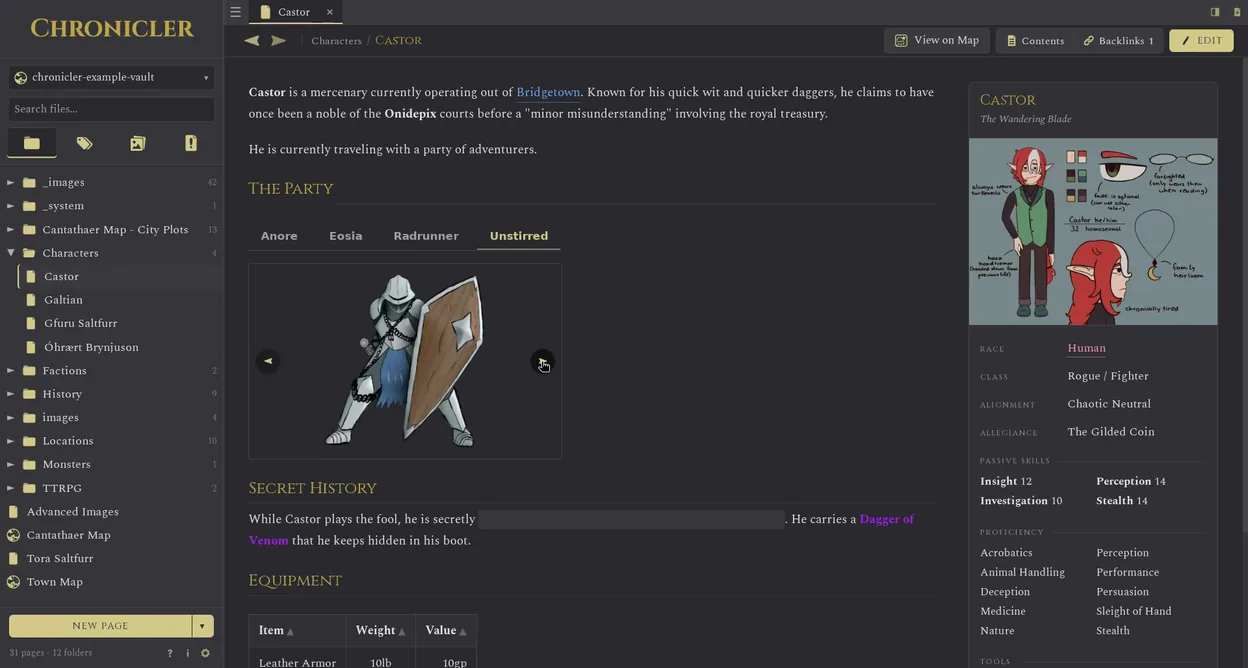The height and width of the screenshot is (668, 1248).
Task: Click the New Page button
Action: pos(100,626)
